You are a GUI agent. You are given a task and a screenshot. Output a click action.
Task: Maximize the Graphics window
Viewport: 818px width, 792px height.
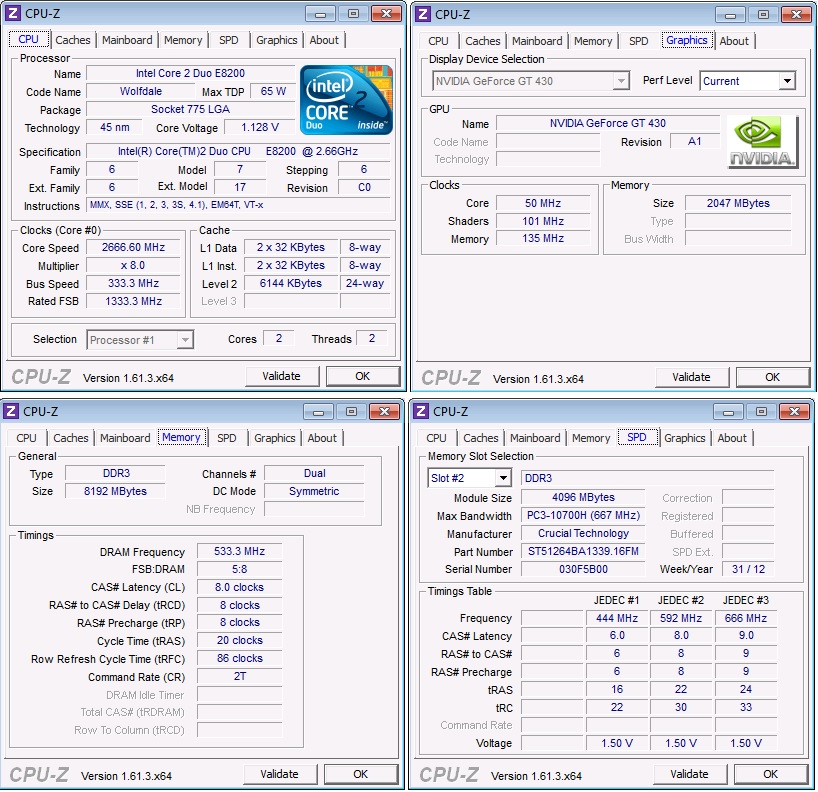763,15
